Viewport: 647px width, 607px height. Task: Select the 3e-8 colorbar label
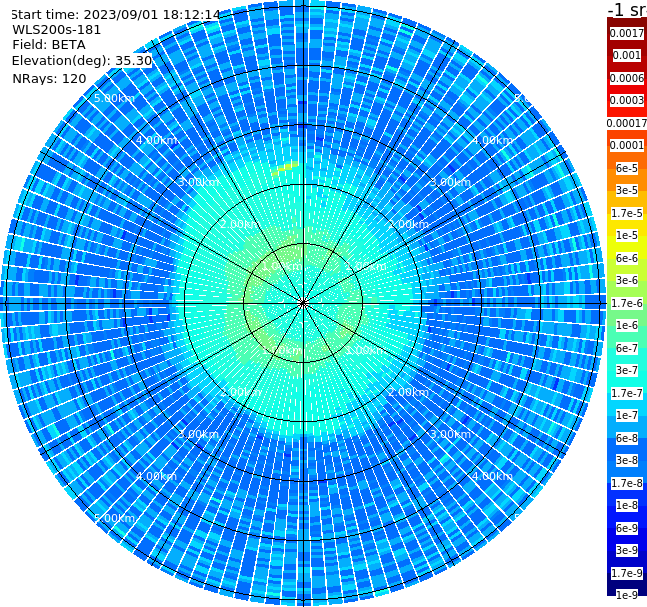pos(627,460)
